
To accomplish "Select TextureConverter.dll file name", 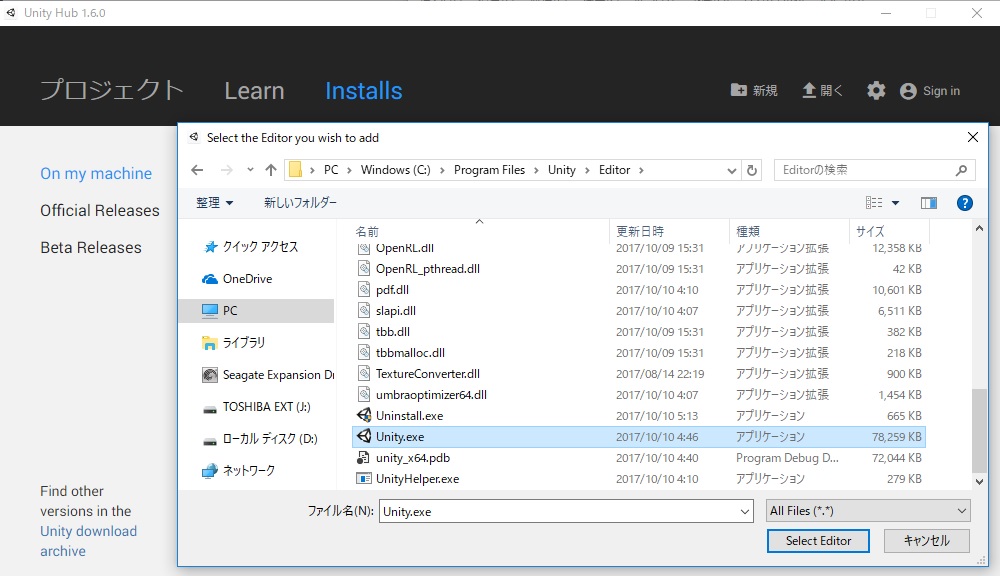I will (x=428, y=374).
